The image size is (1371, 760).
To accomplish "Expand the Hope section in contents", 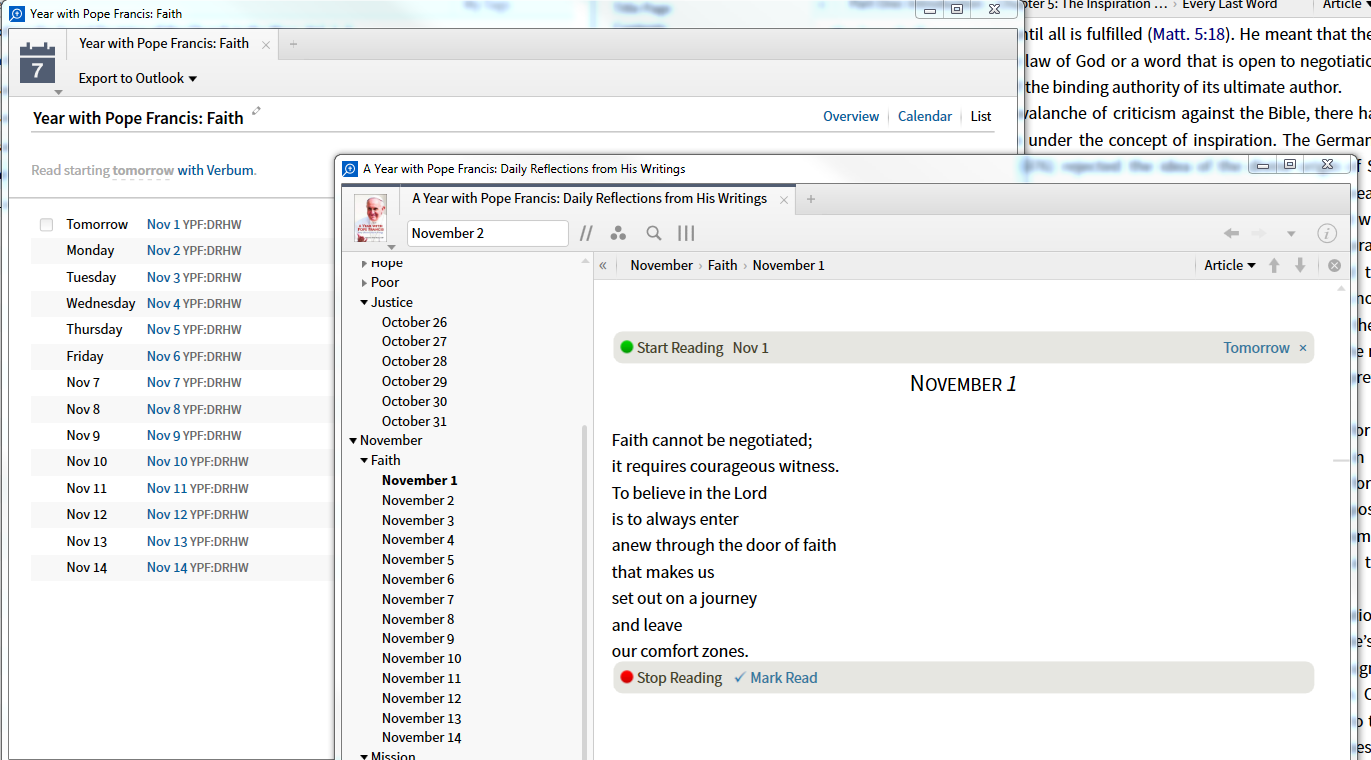I will [364, 264].
